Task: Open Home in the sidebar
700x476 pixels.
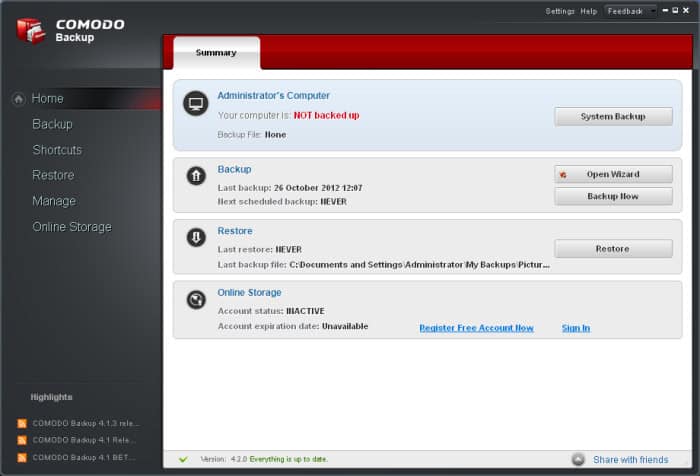Action: click(x=47, y=99)
